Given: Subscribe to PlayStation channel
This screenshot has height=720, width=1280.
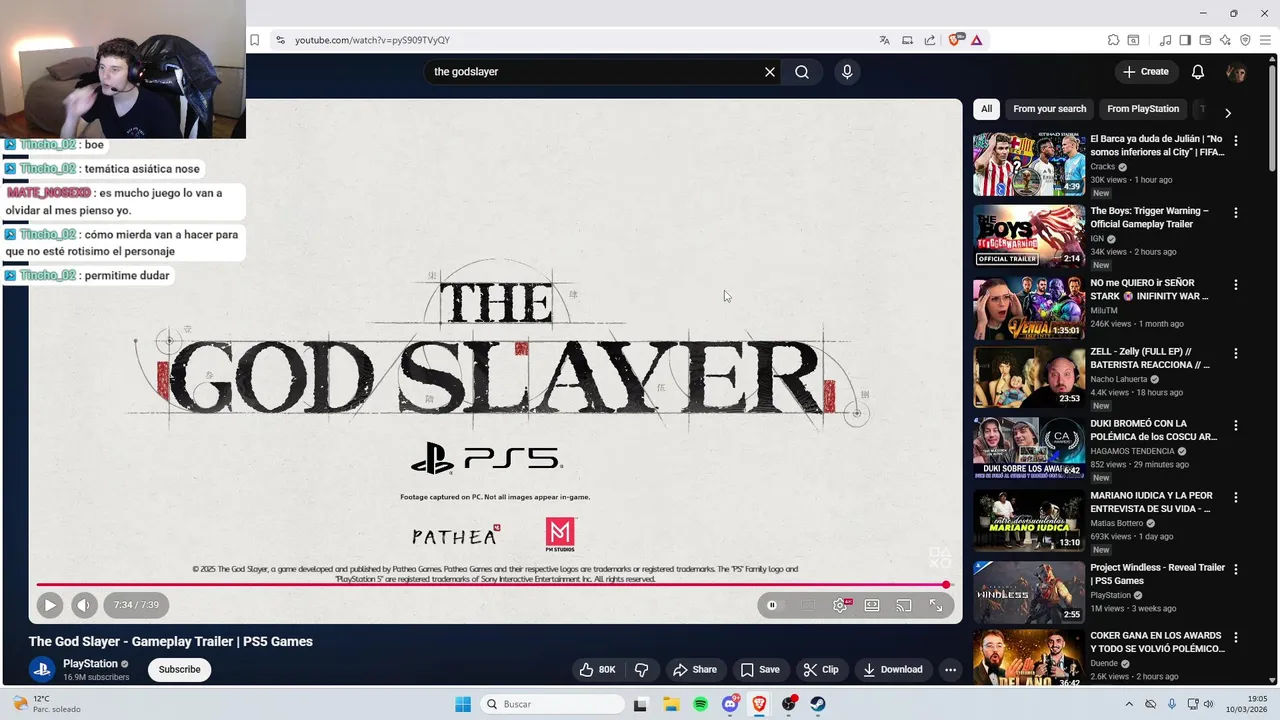Looking at the screenshot, I should tap(179, 670).
